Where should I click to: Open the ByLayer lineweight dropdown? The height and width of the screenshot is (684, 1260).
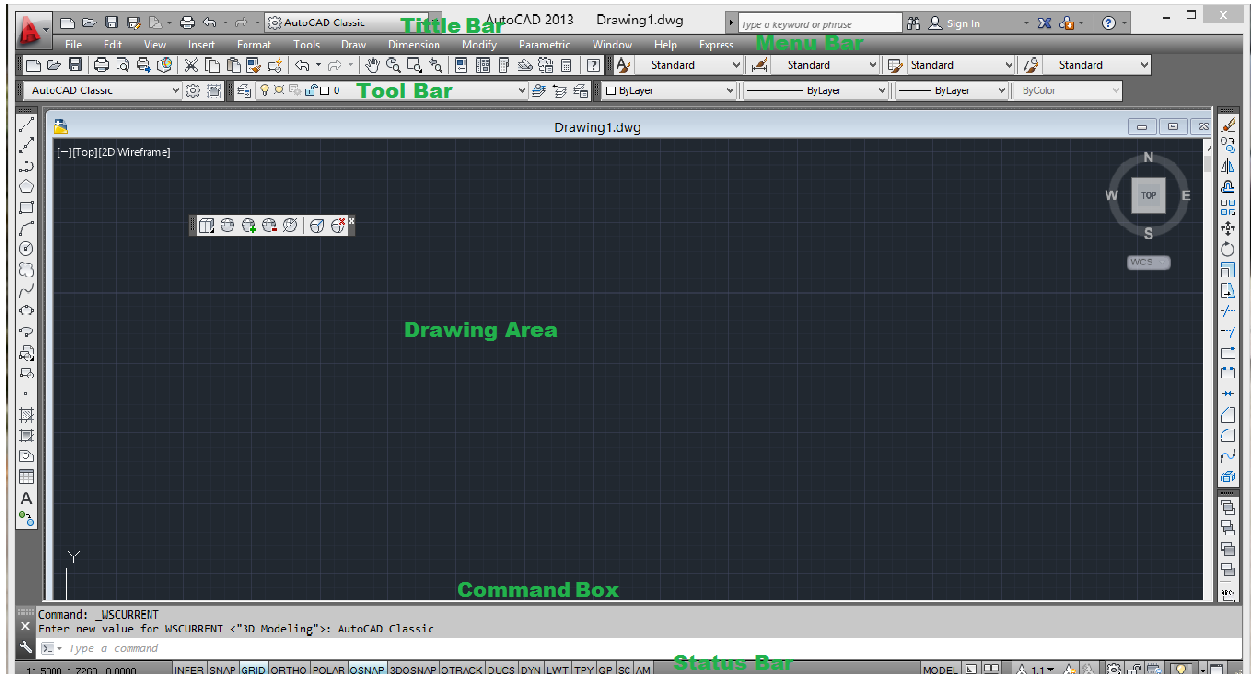point(952,91)
